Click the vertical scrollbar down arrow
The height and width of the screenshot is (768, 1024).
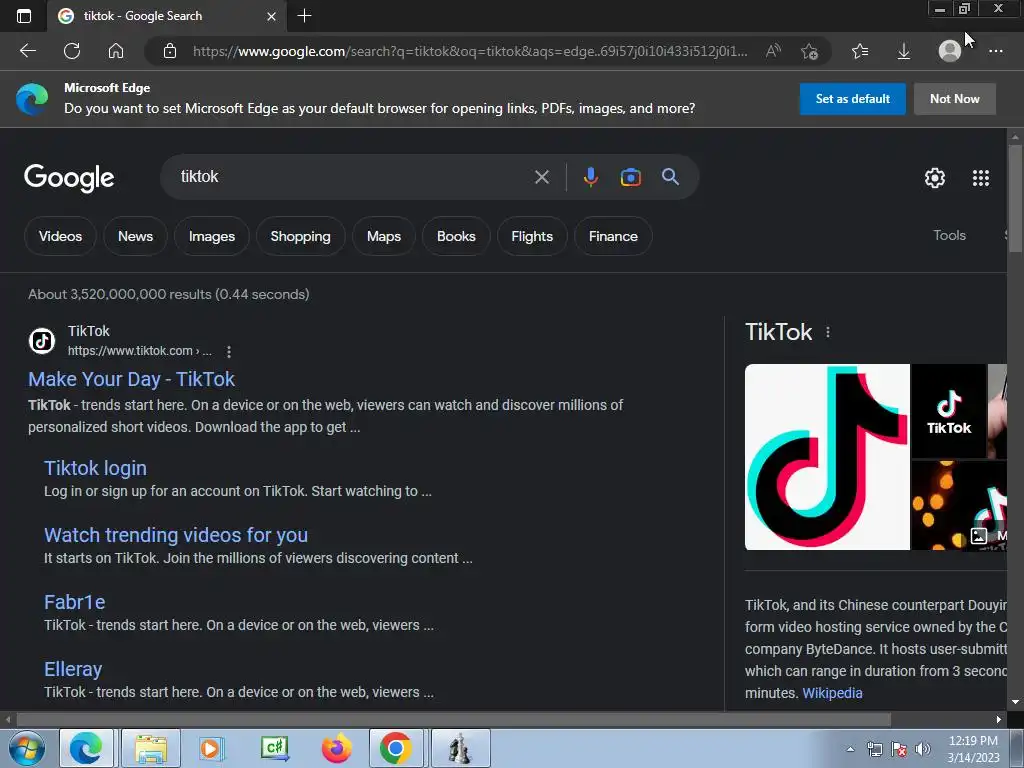1015,702
